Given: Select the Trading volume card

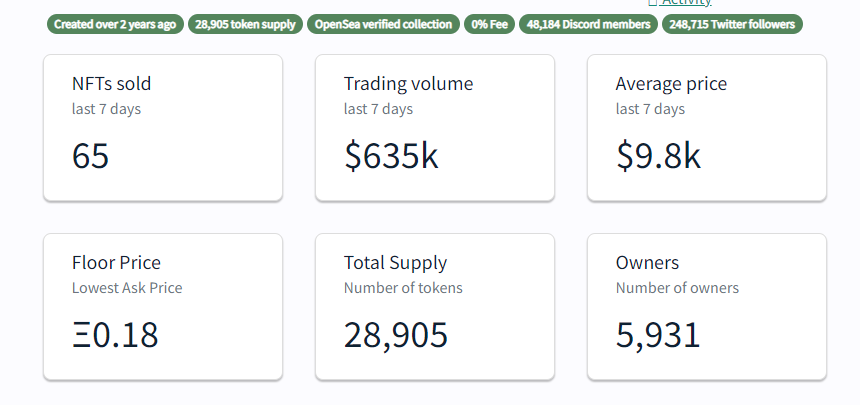Looking at the screenshot, I should (435, 127).
